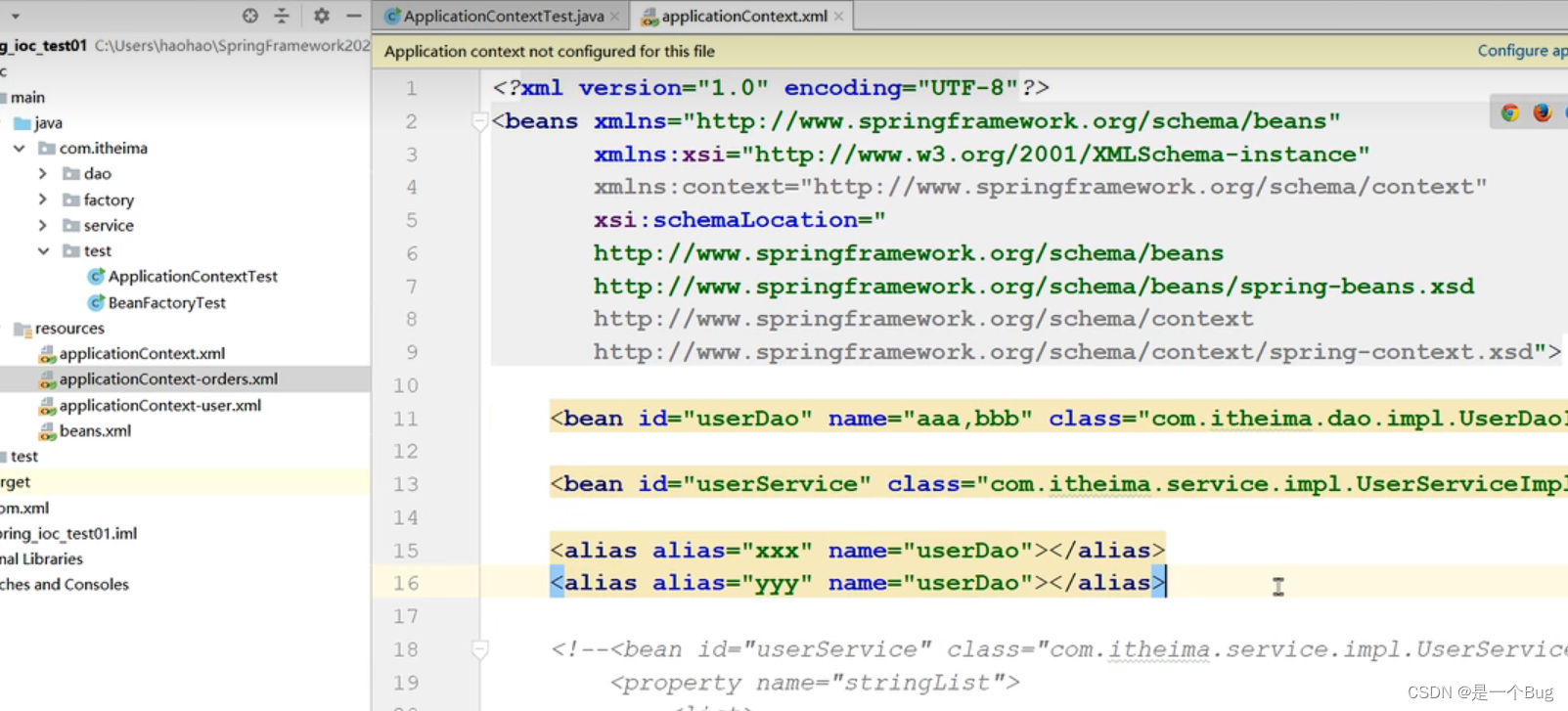Click the applicationContext.xml file icon in tree
The image size is (1568, 711).
point(47,354)
